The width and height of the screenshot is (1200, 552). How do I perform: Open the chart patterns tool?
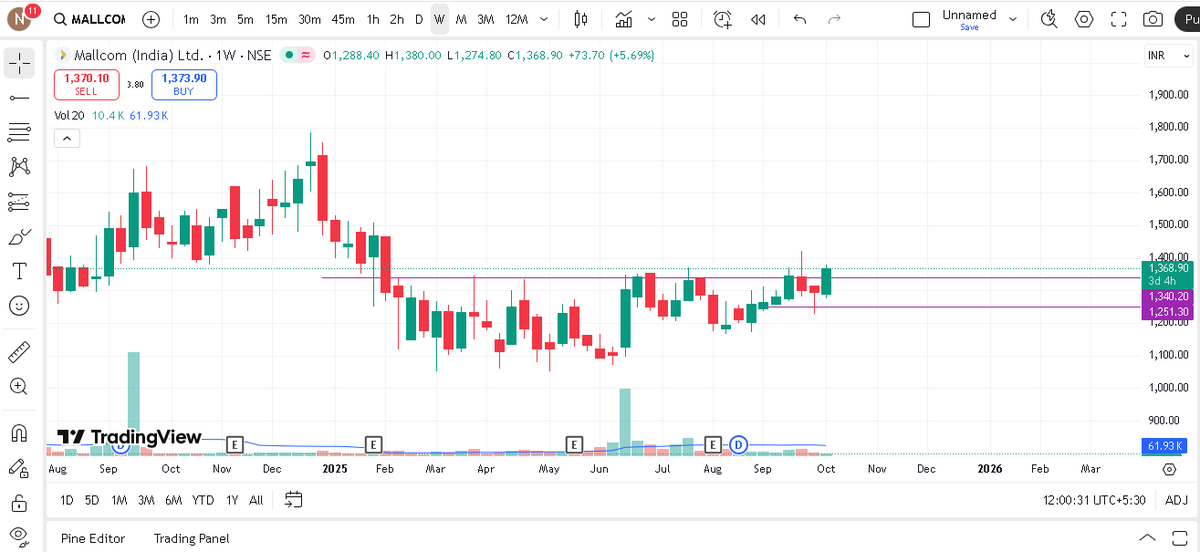[x=18, y=166]
